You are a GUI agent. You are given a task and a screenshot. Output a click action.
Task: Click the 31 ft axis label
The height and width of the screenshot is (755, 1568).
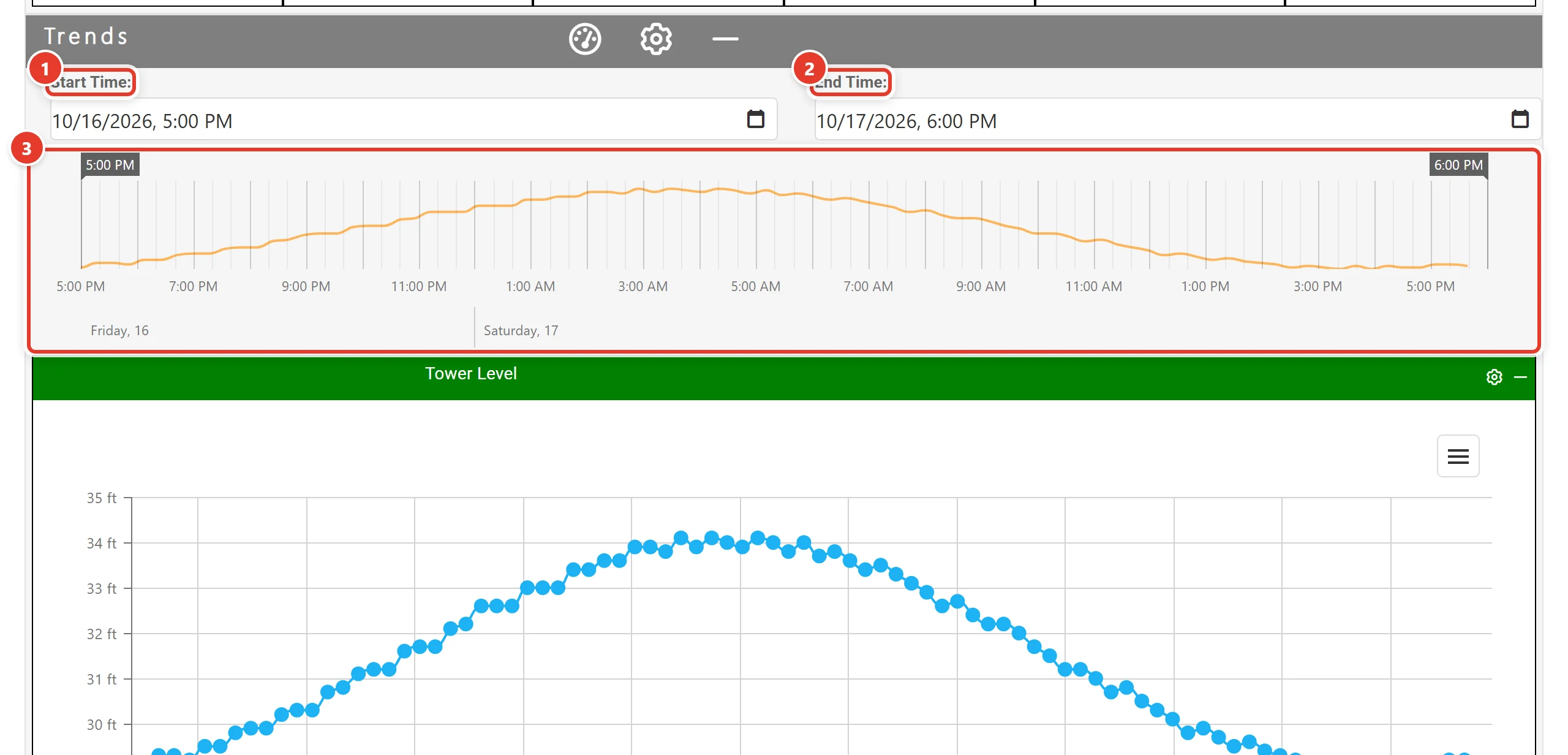(102, 680)
